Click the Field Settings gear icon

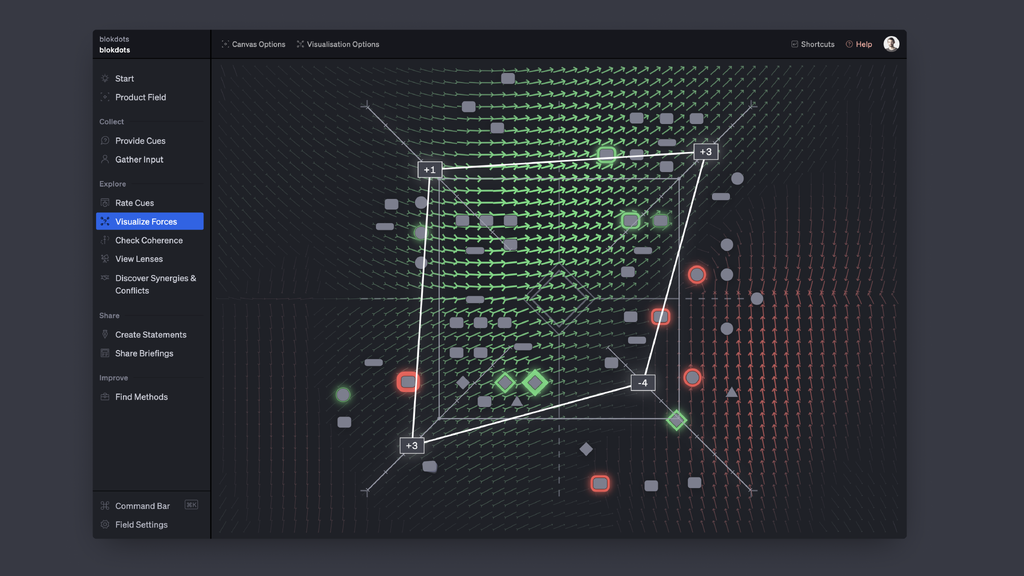pyautogui.click(x=104, y=524)
